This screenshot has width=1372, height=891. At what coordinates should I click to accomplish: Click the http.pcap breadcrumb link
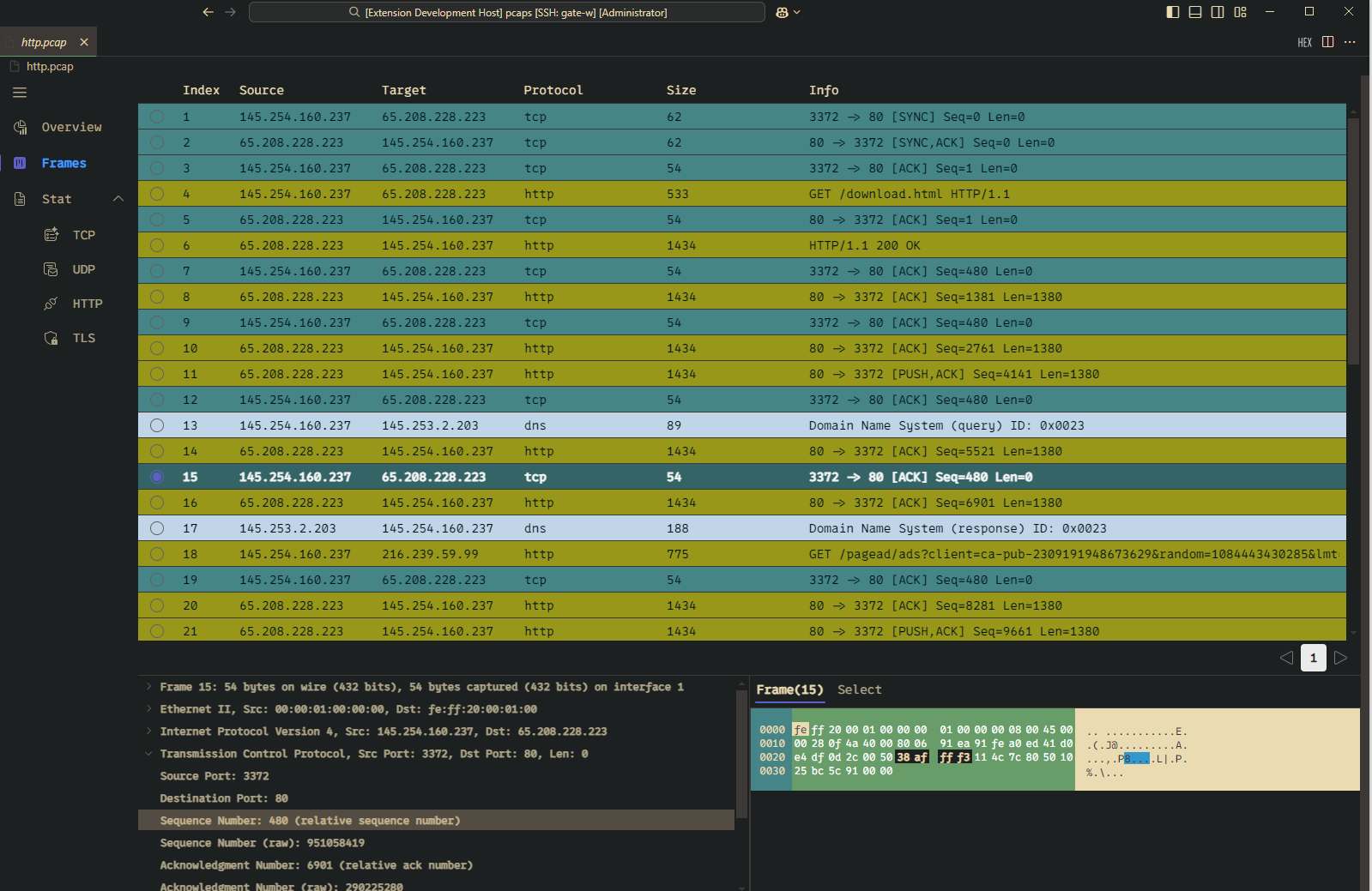(x=50, y=66)
